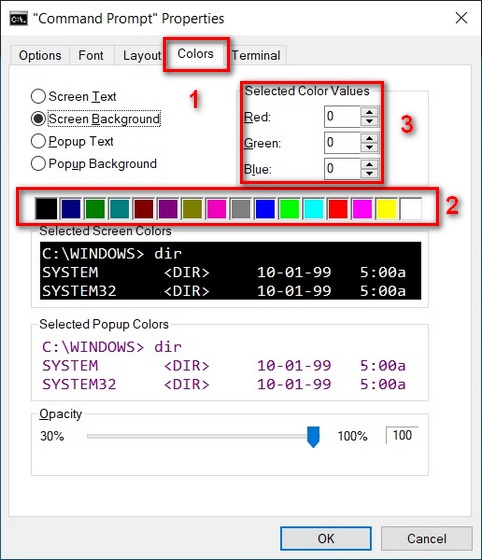482x560 pixels.
Task: Pick the bright red color swatch
Action: 337,209
